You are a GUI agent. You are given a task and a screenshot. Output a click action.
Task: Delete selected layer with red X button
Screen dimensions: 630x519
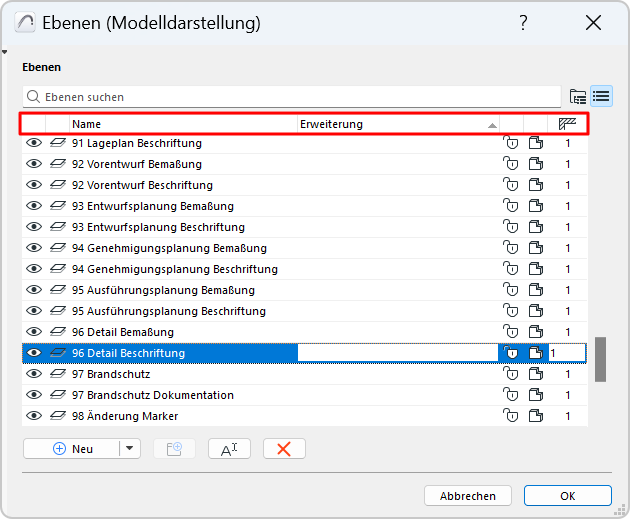284,449
